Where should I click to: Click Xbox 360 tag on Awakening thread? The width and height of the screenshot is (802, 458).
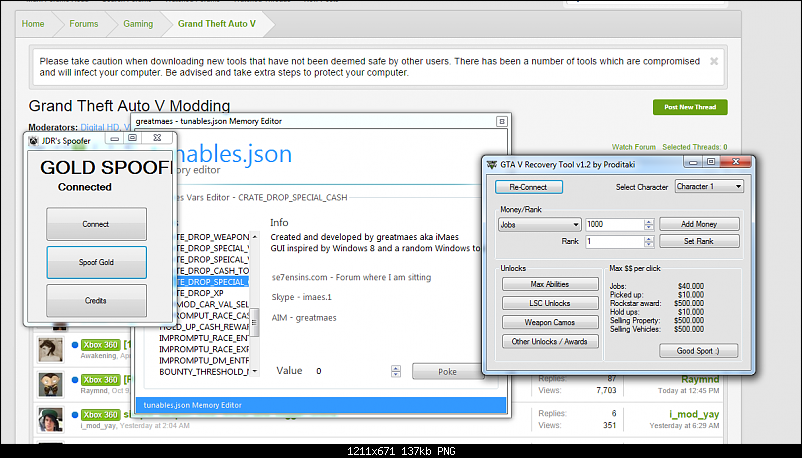point(100,345)
